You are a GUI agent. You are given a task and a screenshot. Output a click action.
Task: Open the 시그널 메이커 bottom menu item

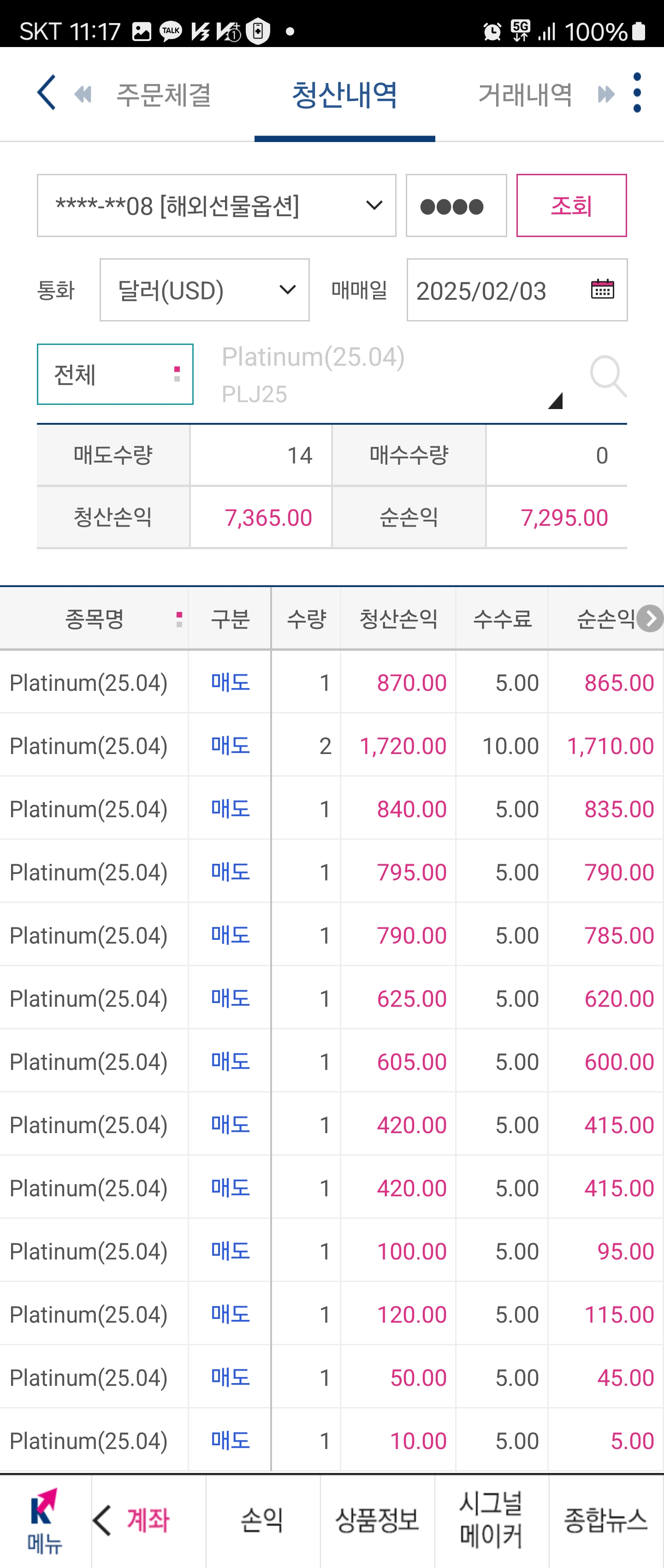click(x=492, y=1520)
